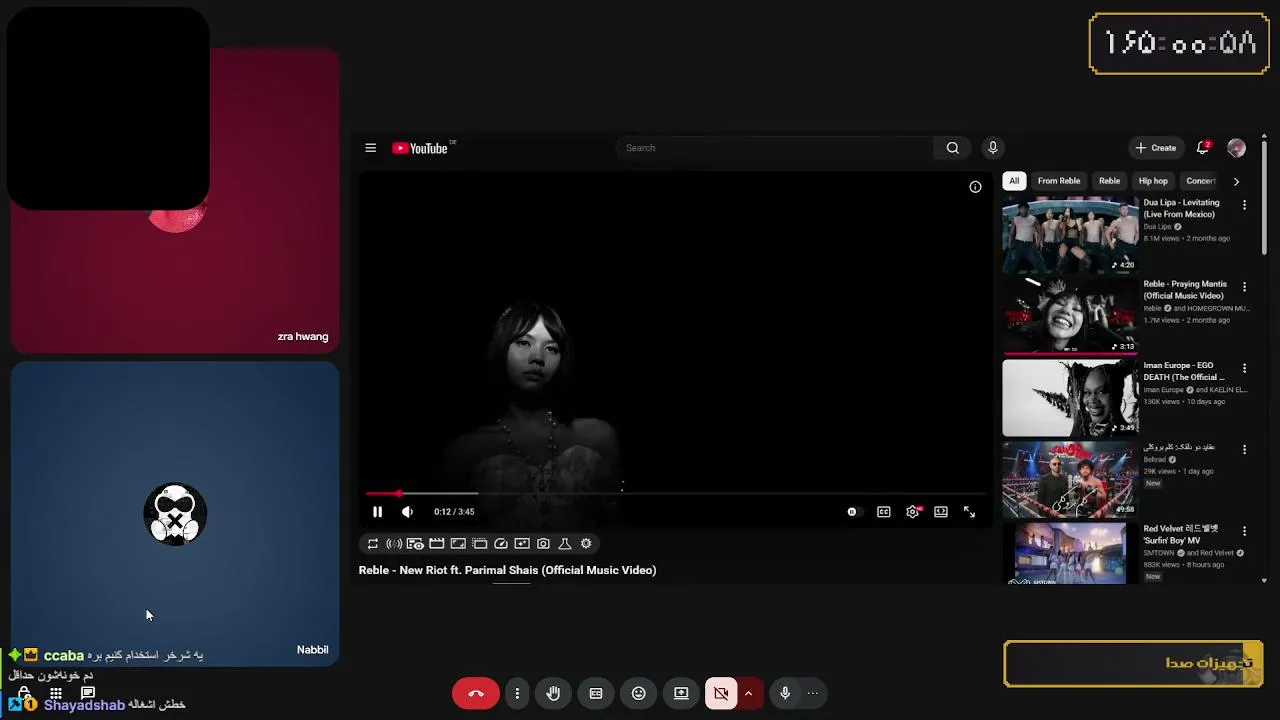1280x720 pixels.
Task: Click the dashed-frame window icon under video
Action: pyautogui.click(x=480, y=544)
